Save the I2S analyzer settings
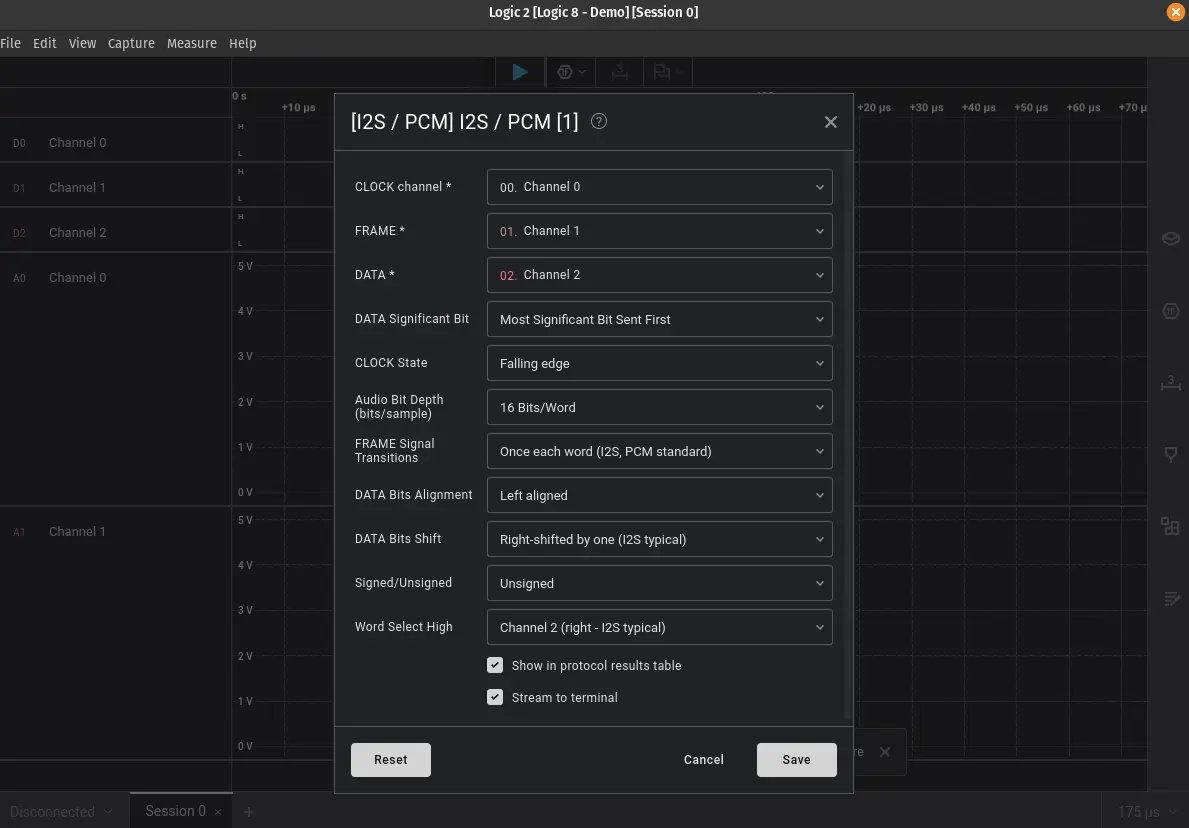 pos(796,759)
